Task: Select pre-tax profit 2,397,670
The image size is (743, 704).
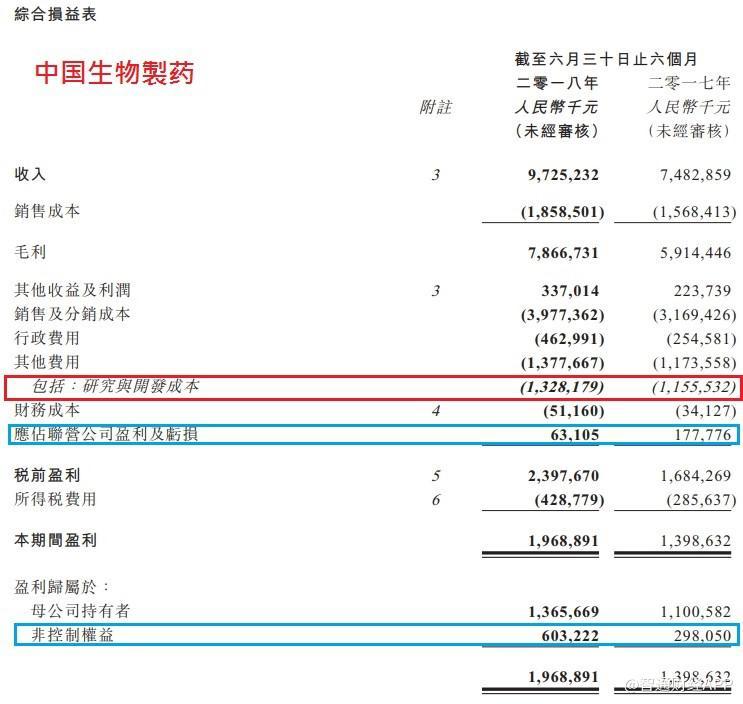Action: tap(563, 476)
